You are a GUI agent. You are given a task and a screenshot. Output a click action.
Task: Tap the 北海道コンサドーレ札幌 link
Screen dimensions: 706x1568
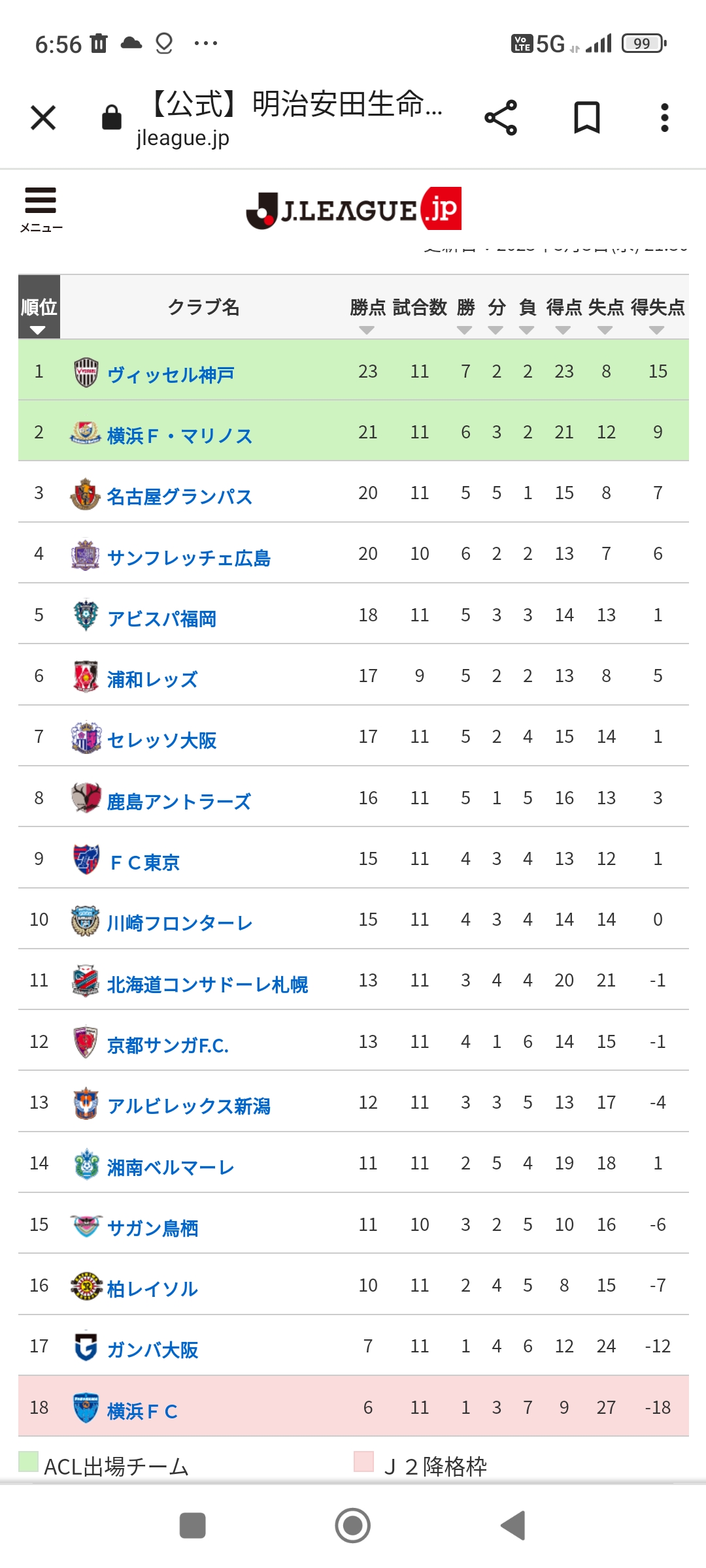pos(207,984)
